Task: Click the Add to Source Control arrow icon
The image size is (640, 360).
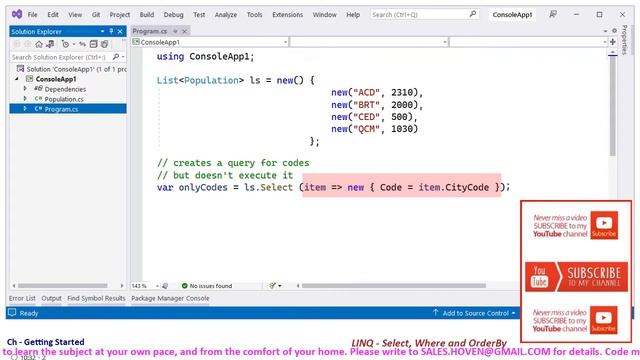Action: click(x=436, y=313)
